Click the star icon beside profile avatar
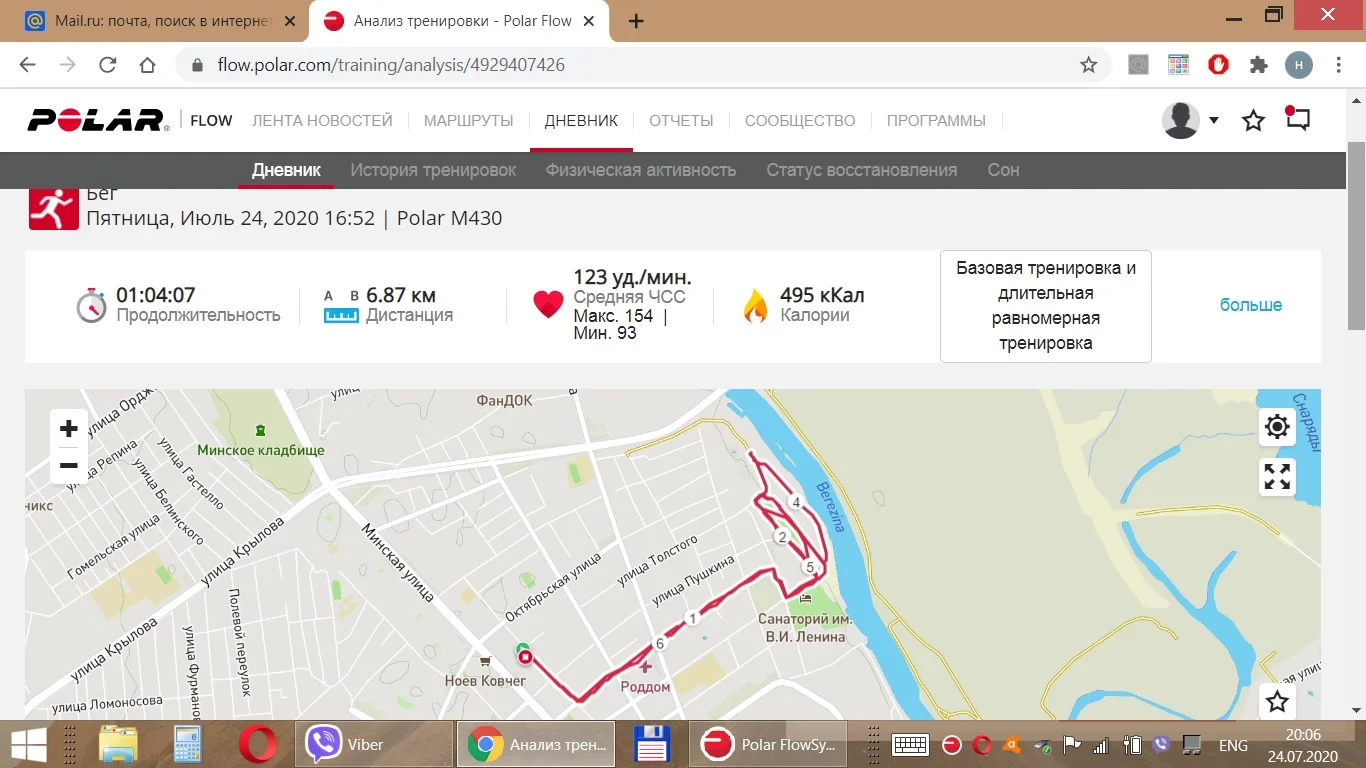Viewport: 1366px width, 768px height. coord(1253,121)
